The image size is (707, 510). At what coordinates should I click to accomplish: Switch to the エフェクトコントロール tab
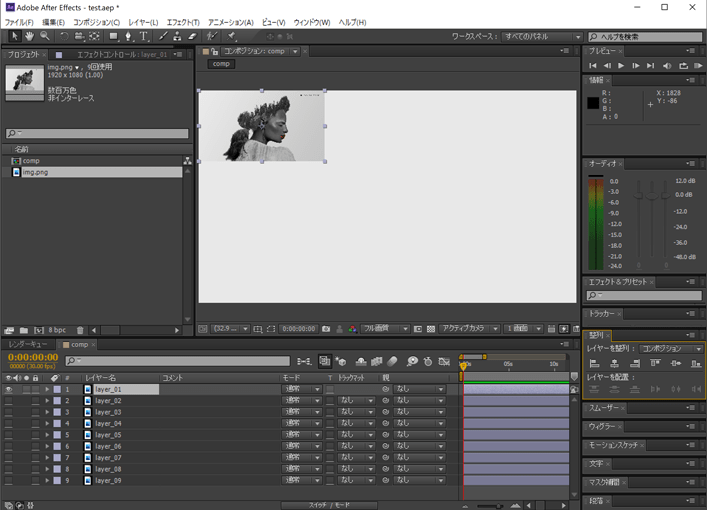[122, 55]
